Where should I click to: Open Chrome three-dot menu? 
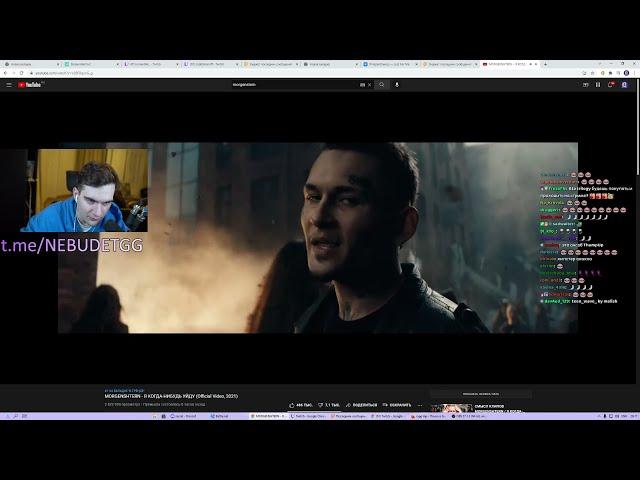[x=634, y=73]
